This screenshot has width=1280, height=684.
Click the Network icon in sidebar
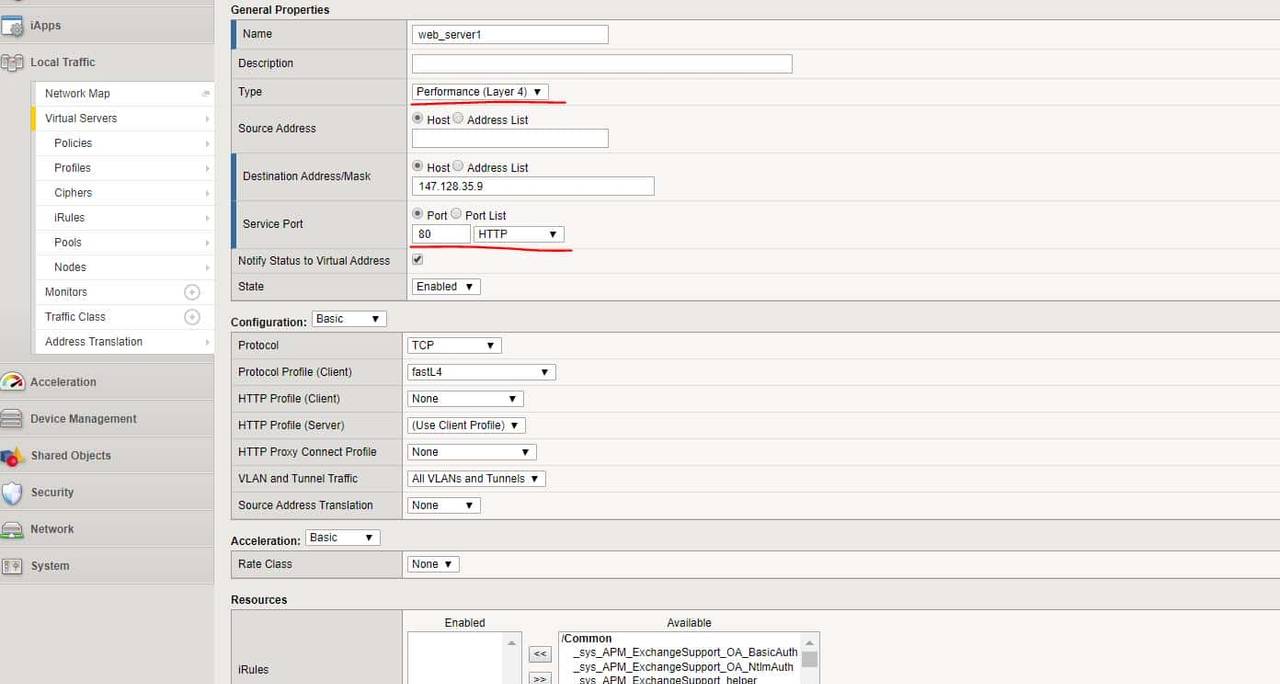[12, 529]
